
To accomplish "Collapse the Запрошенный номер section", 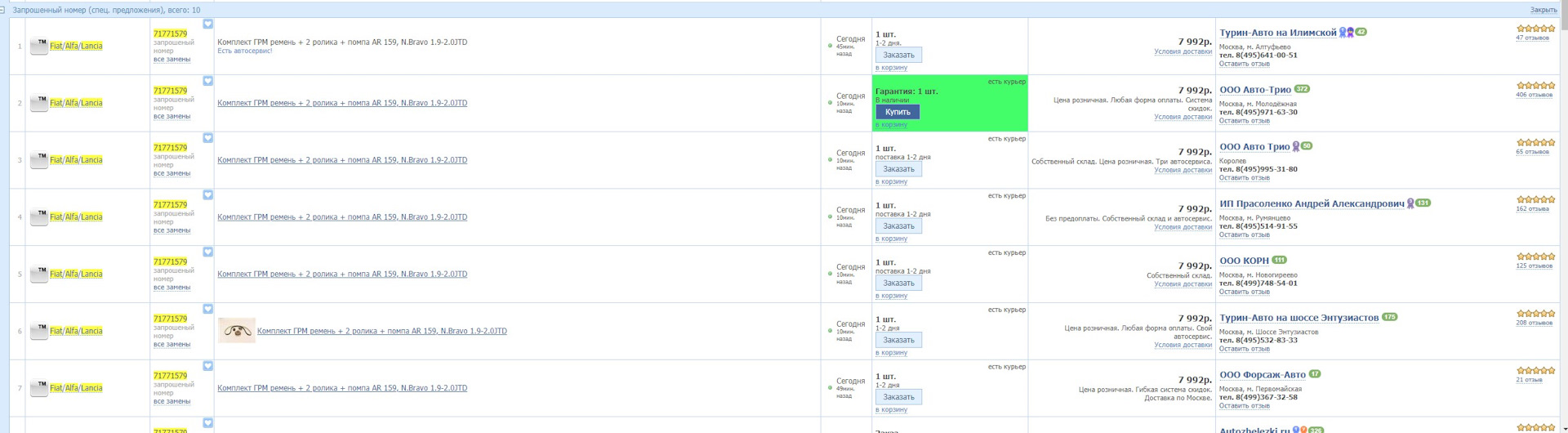I will (x=3, y=10).
